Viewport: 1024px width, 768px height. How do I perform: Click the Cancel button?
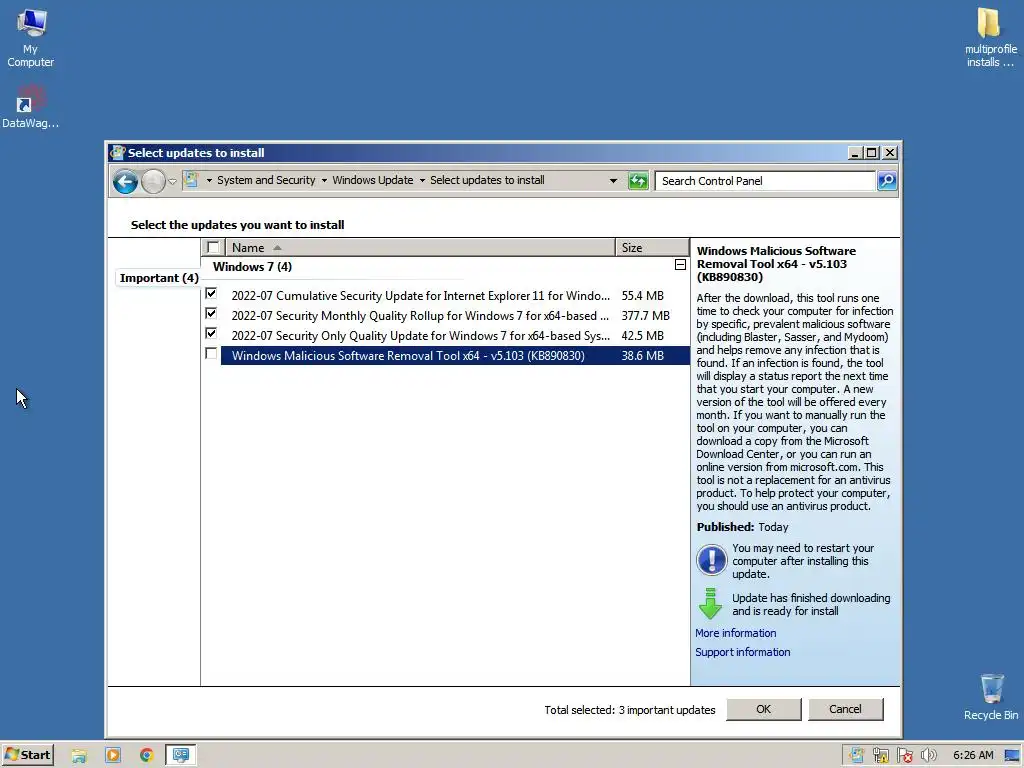(x=845, y=709)
